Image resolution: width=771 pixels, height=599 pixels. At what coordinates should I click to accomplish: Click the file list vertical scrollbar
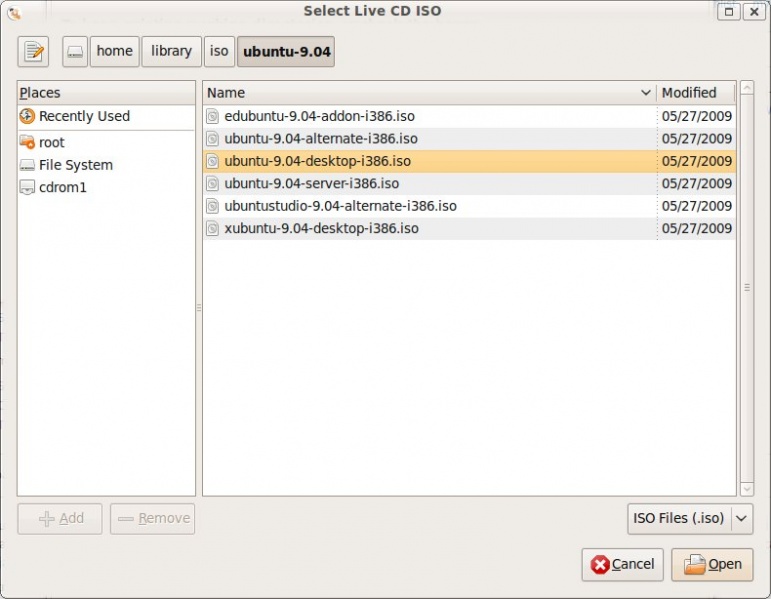[746, 288]
